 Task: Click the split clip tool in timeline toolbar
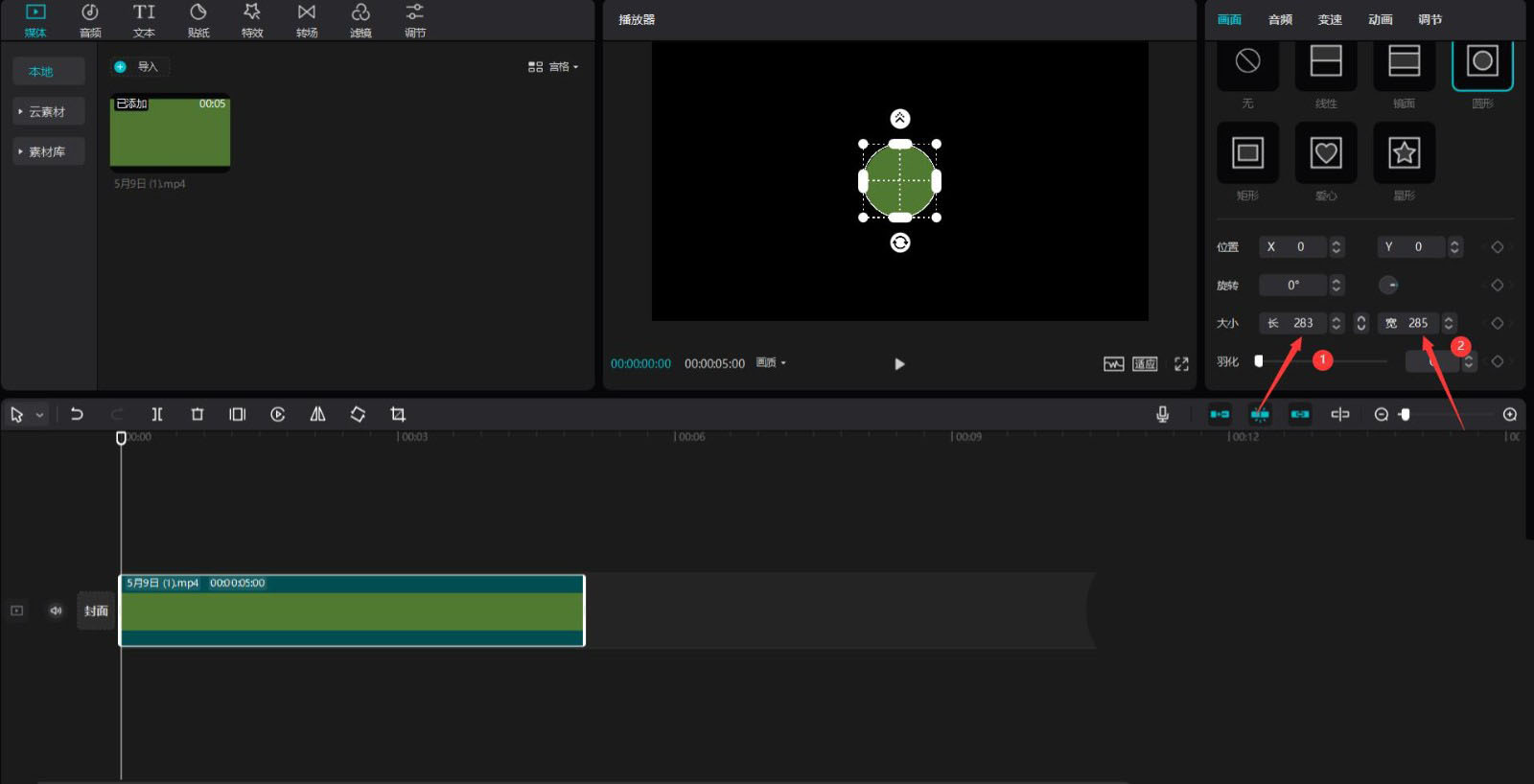[x=157, y=414]
